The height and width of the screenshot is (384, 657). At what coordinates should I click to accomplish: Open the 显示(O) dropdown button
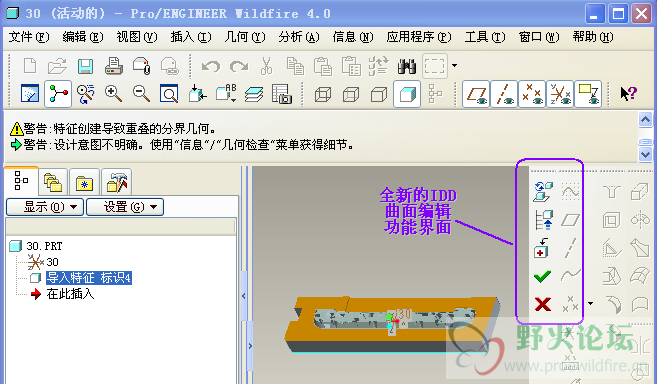tap(45, 207)
